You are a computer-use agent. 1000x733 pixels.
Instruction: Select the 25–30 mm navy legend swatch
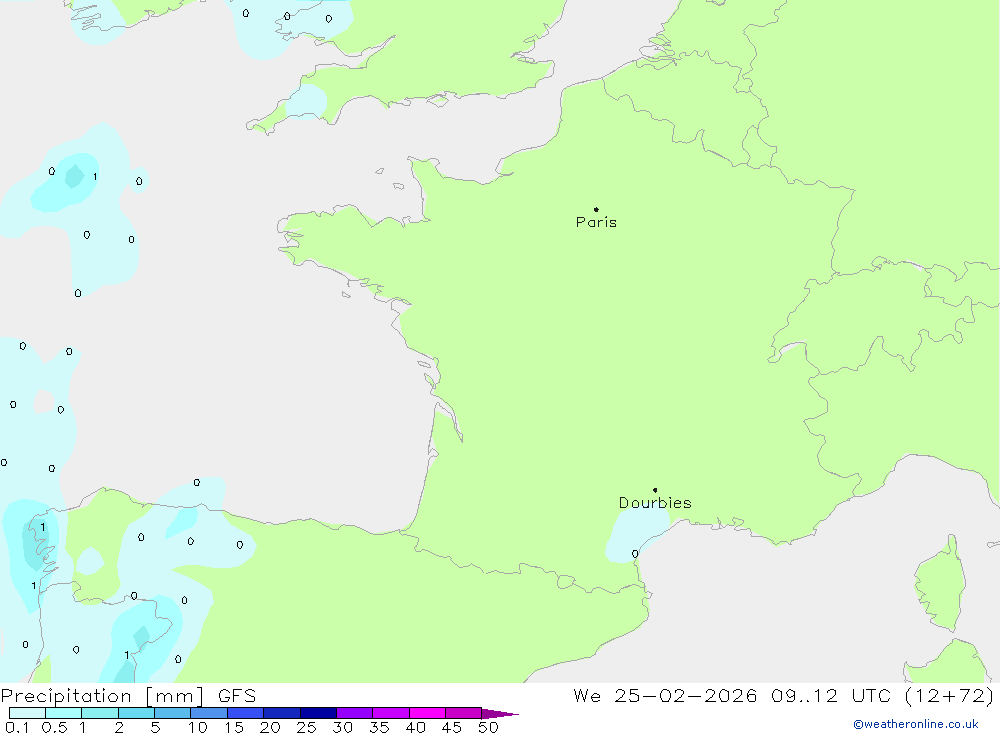318,713
